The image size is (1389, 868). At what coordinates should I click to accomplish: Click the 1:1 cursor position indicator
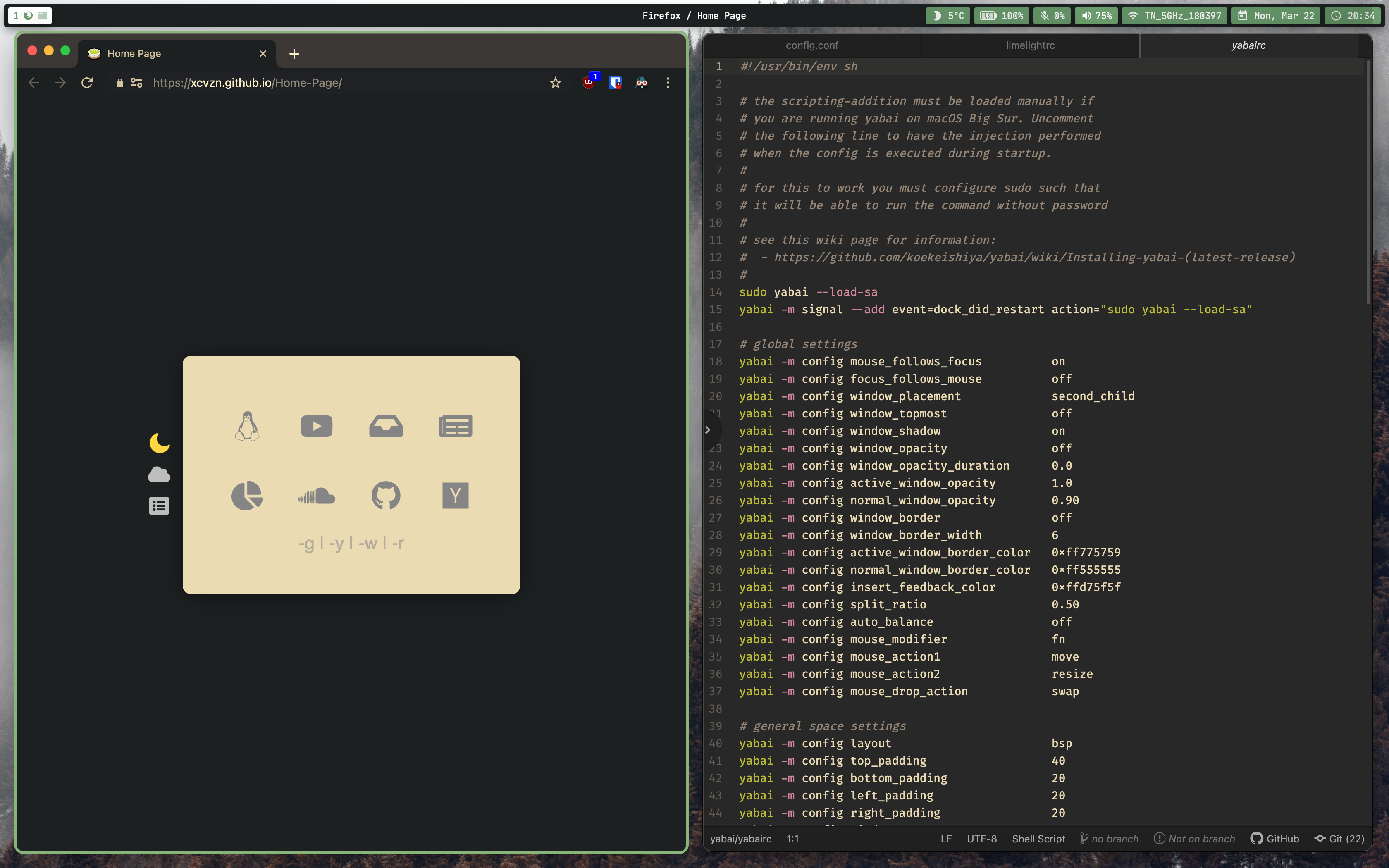(792, 839)
